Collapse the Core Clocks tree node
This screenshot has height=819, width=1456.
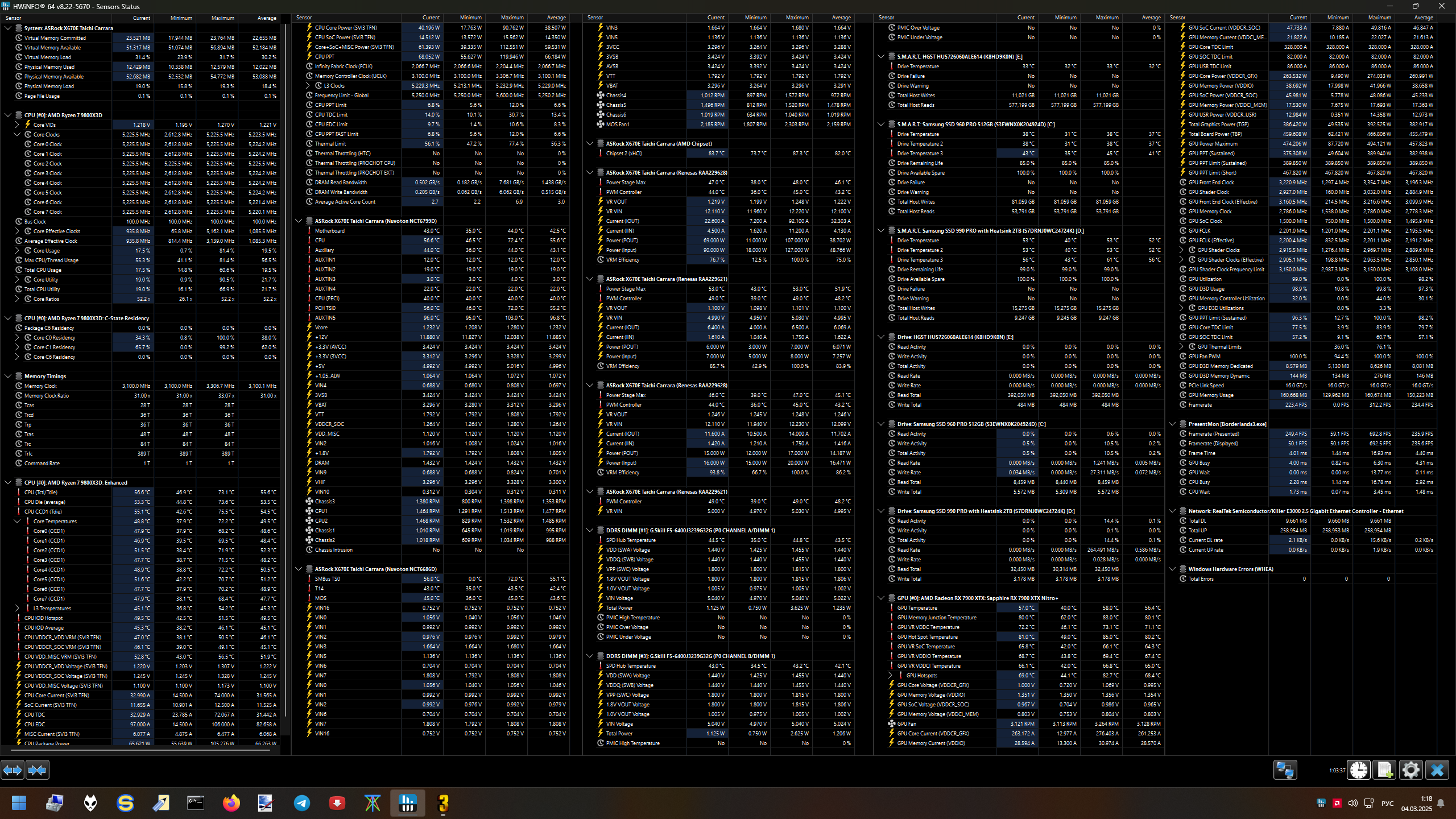pos(17,135)
